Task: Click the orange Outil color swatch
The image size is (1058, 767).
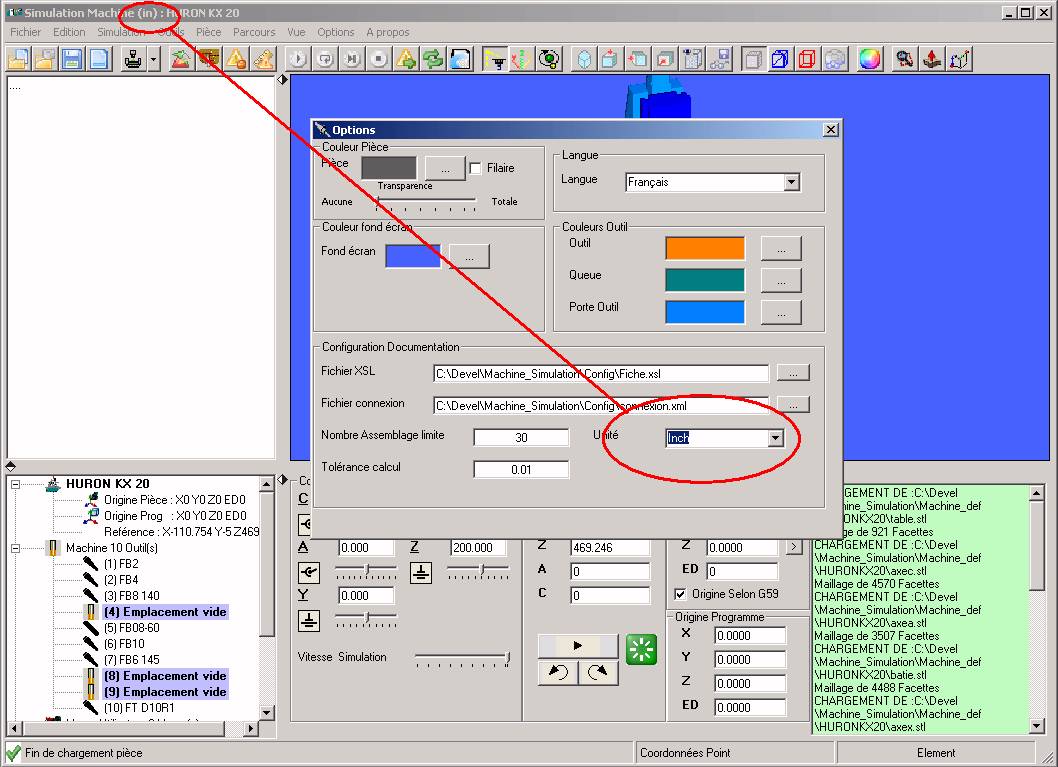Action: point(705,248)
